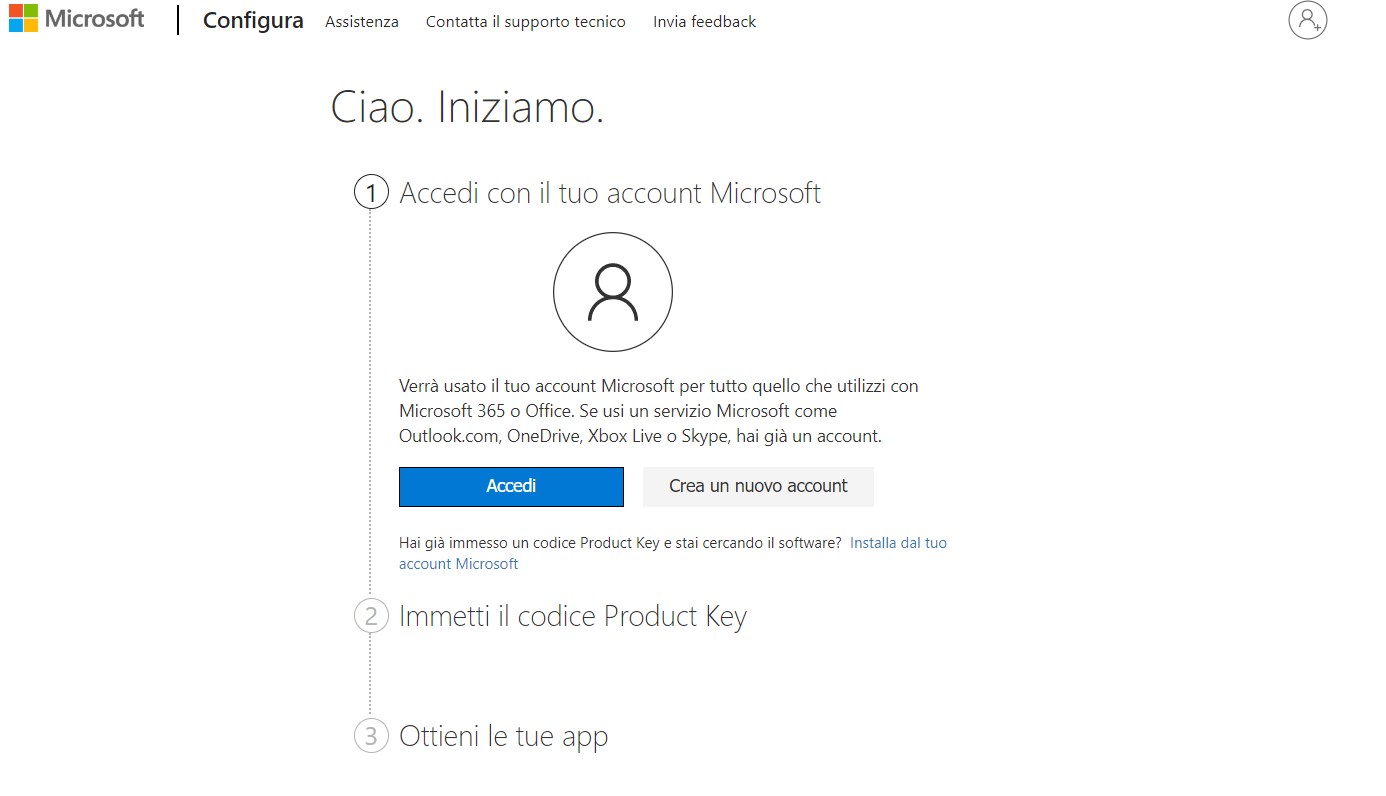1386x796 pixels.
Task: Click the red square in the Microsoft logo
Action: click(x=15, y=13)
